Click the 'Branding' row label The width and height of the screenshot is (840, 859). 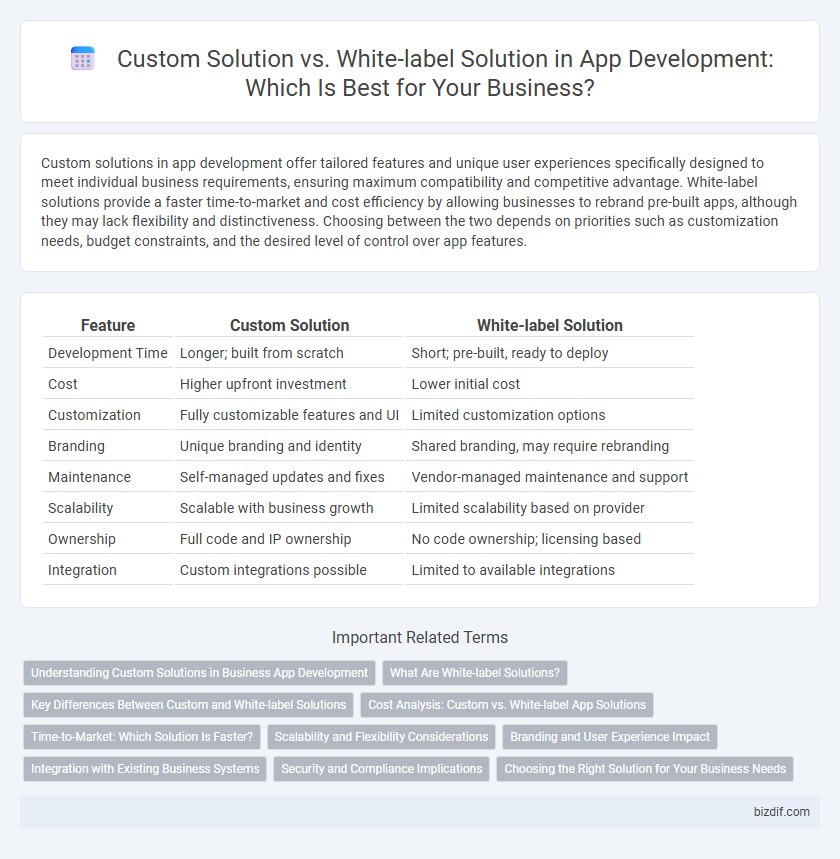coord(108,446)
